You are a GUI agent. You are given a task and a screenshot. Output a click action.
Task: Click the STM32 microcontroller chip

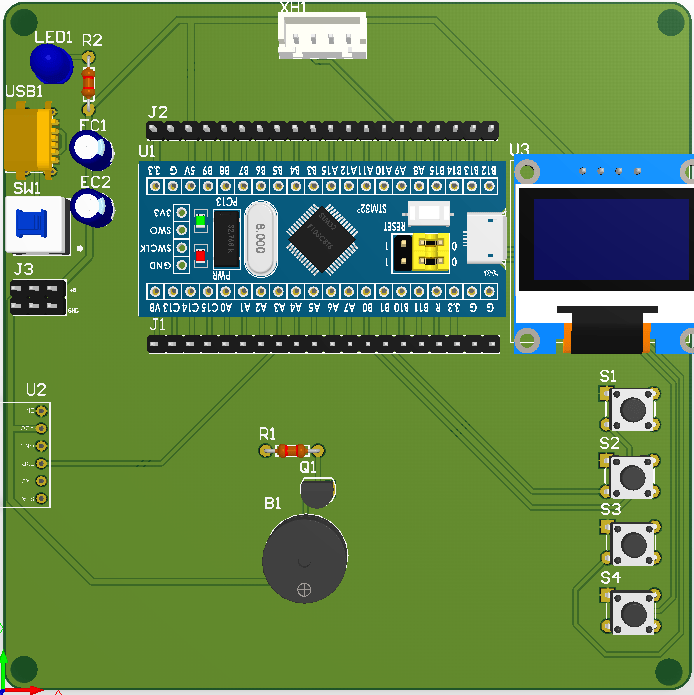click(322, 240)
